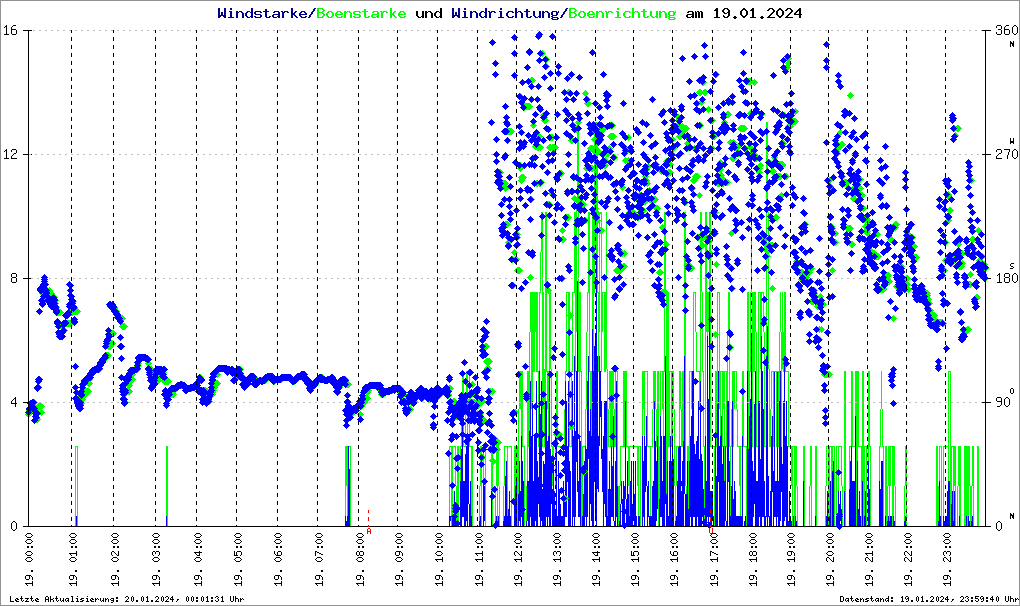
Task: Select the "19. 18:00" time label
Action: (x=753, y=559)
